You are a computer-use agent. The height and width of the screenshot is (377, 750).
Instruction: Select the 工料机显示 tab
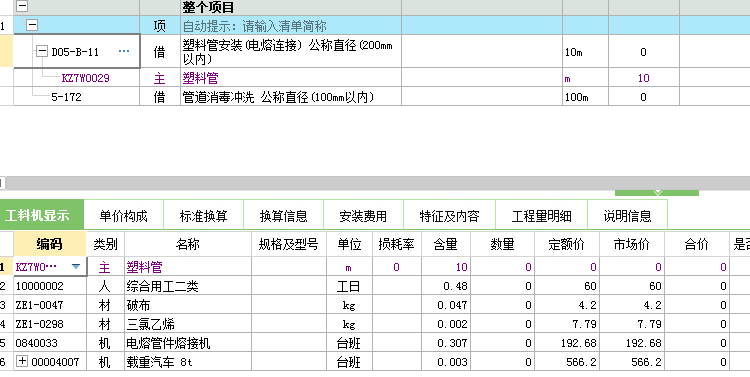[x=42, y=215]
